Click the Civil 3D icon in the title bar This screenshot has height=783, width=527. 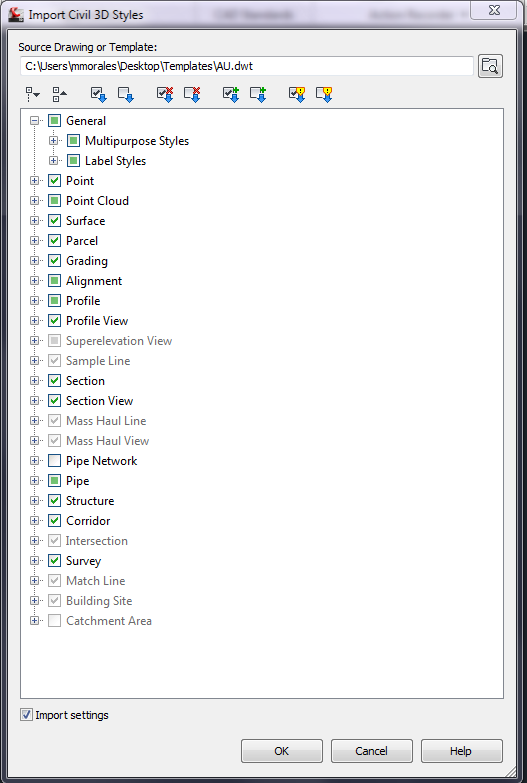16,14
